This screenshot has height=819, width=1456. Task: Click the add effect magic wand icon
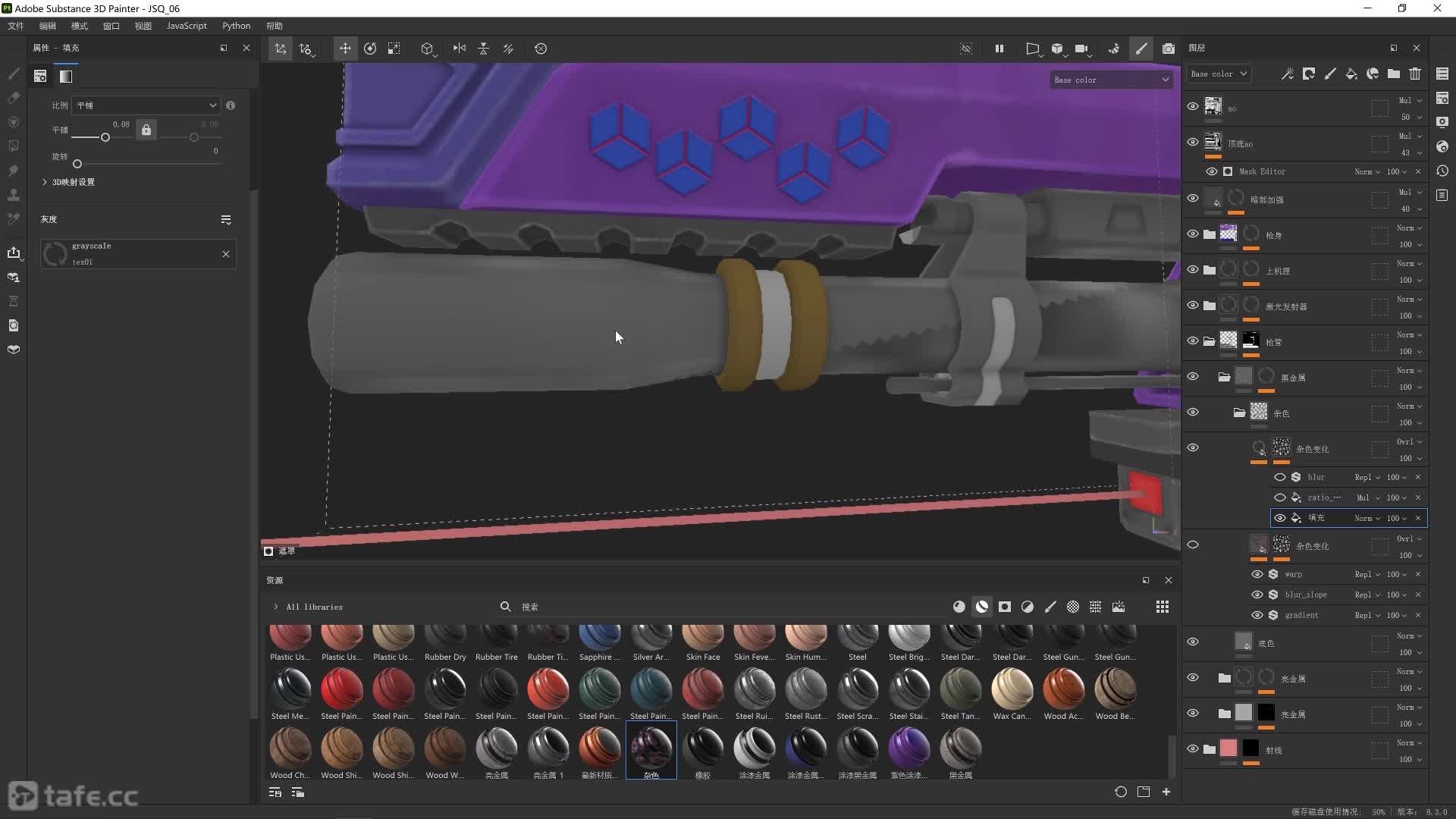tap(1288, 74)
